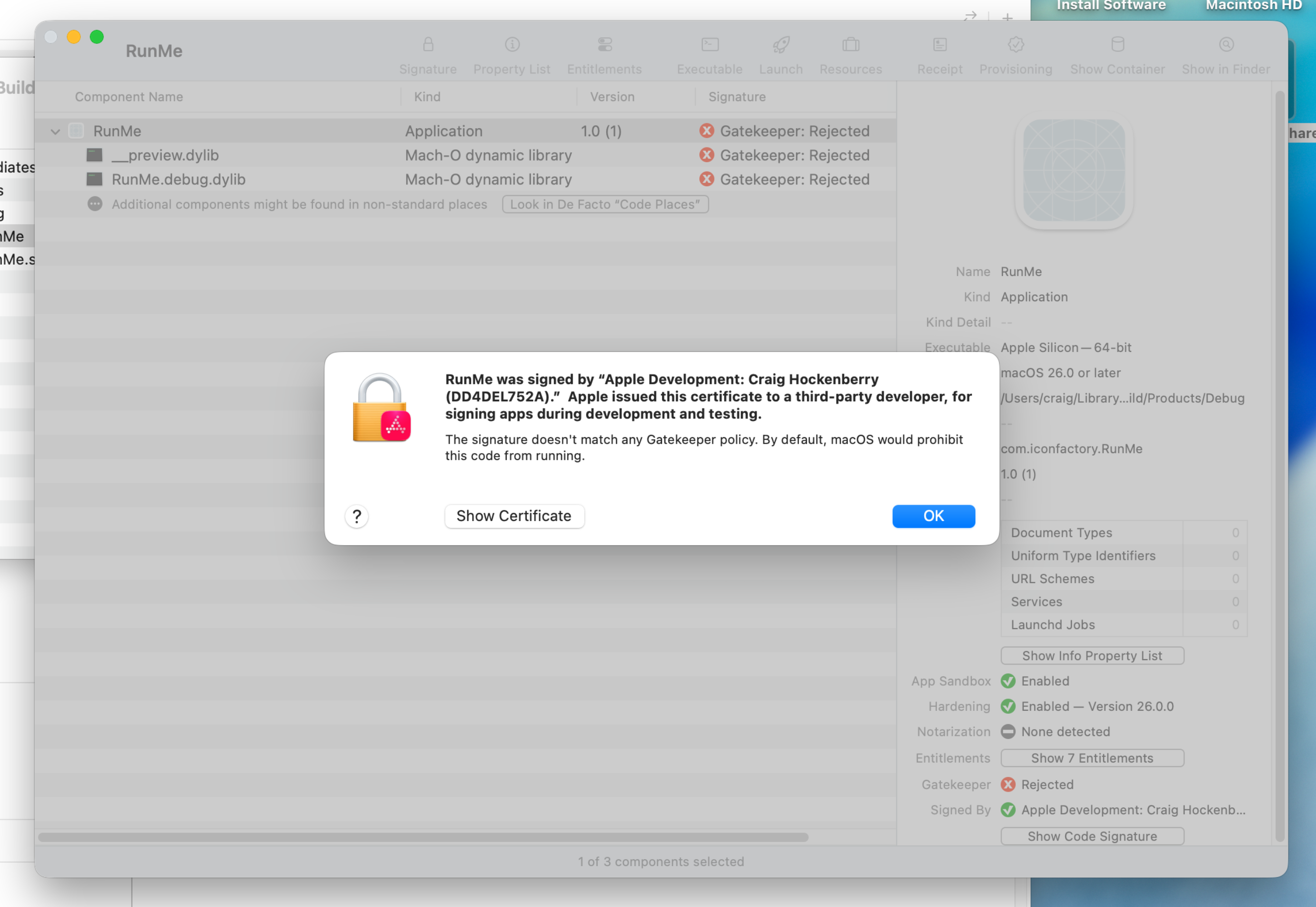Click the green zoom window button

pos(97,37)
